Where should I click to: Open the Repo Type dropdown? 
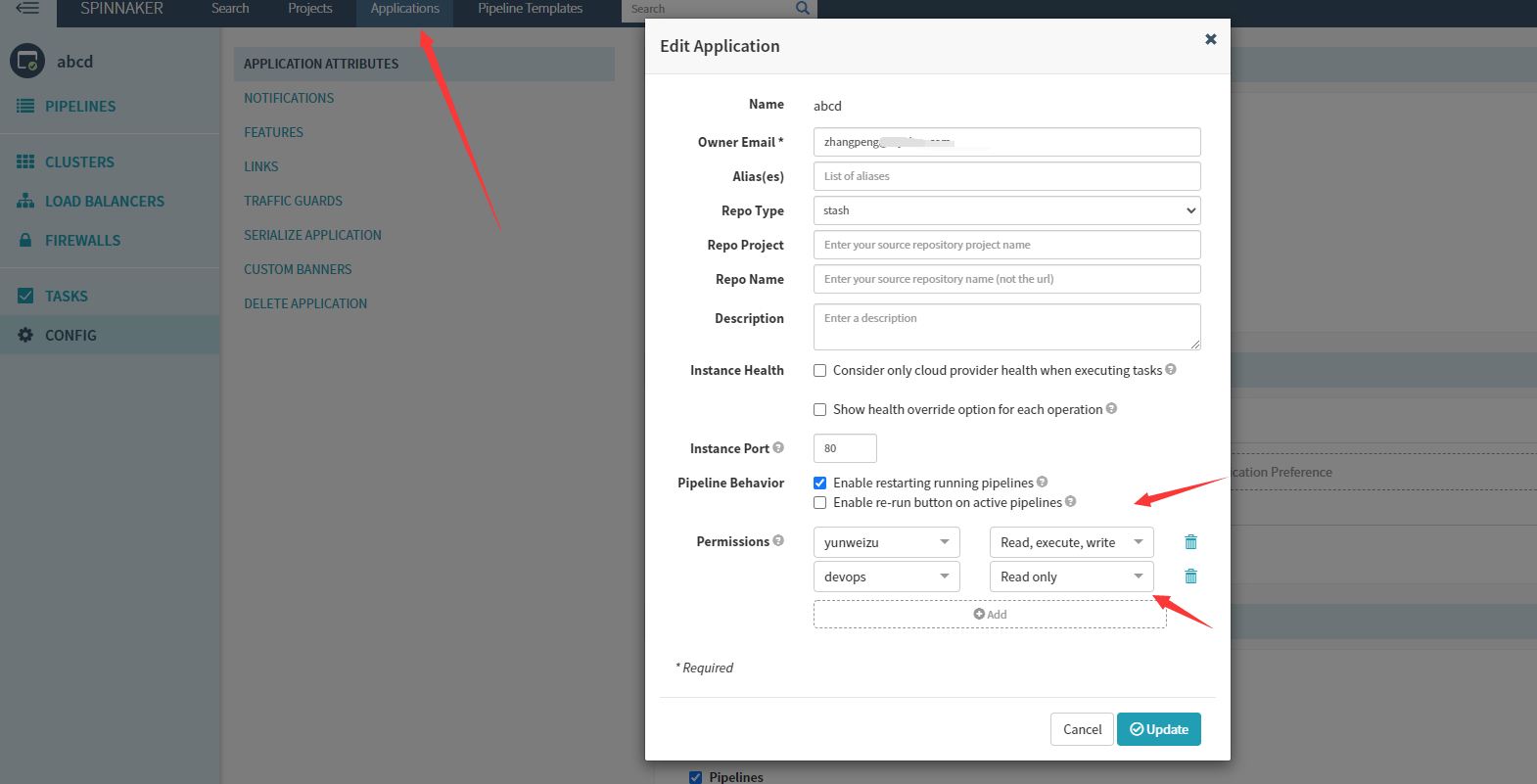click(x=1006, y=210)
